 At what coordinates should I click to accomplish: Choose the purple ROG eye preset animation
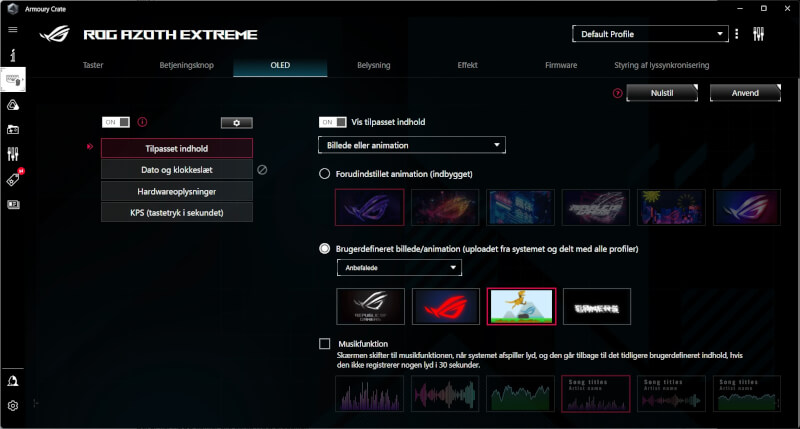pos(369,207)
